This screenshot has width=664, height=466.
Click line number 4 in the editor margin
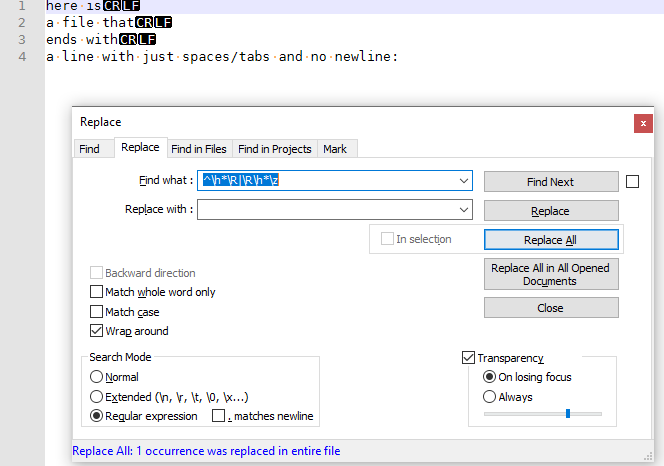coord(22,56)
